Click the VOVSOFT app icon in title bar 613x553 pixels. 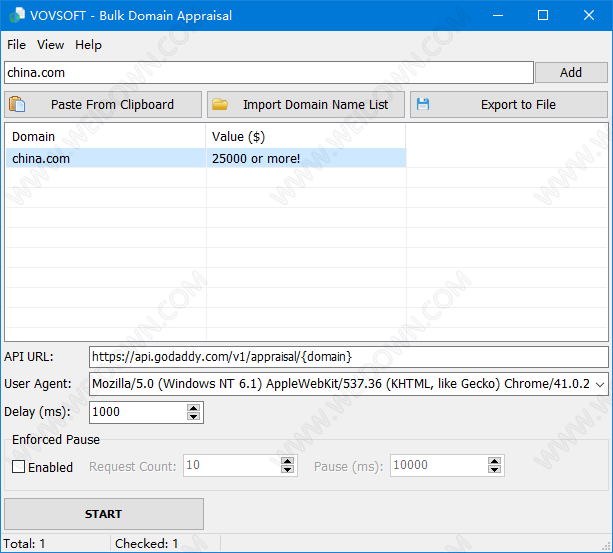[x=13, y=15]
